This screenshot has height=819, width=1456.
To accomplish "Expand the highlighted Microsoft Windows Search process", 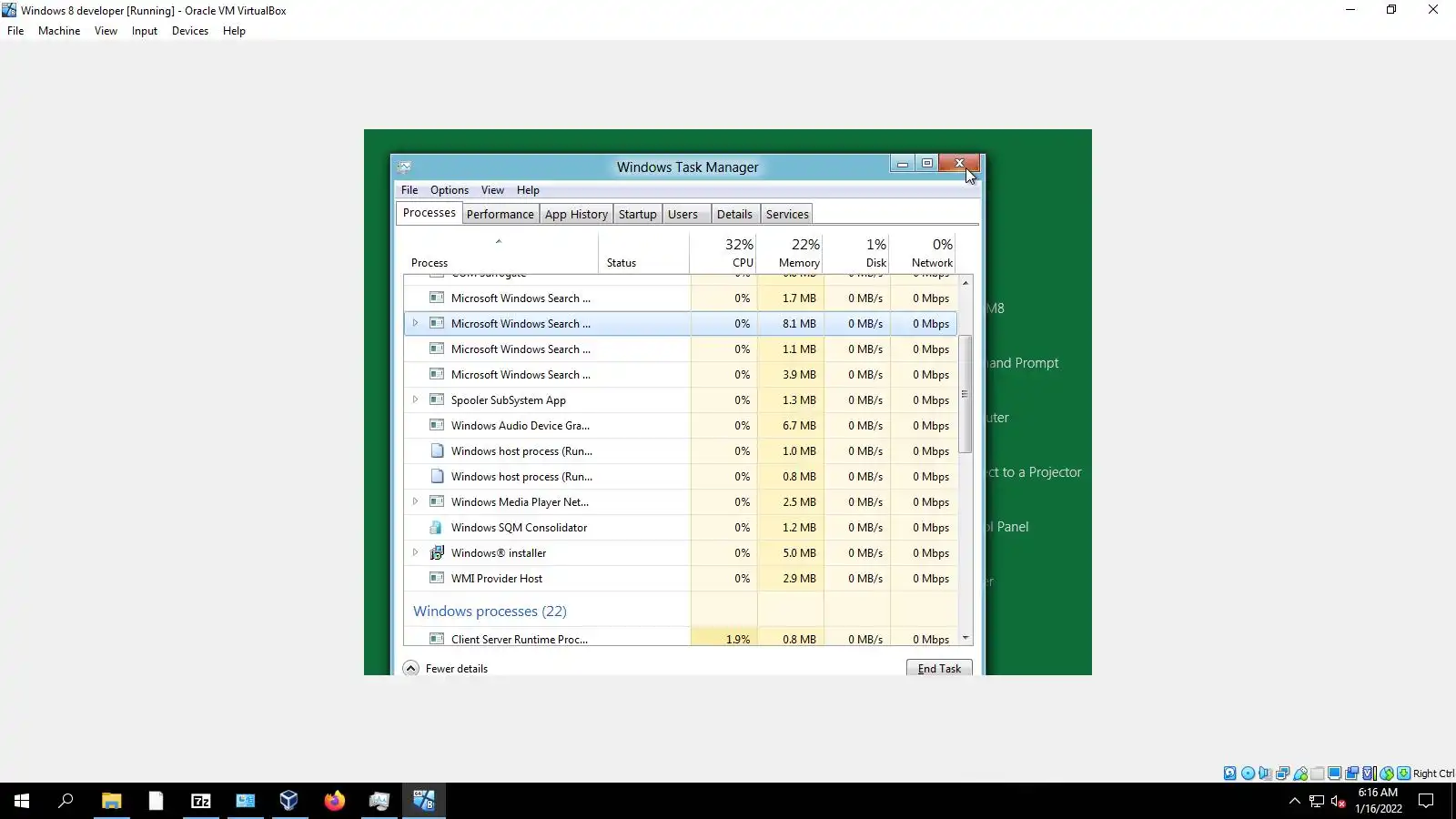I will click(415, 323).
